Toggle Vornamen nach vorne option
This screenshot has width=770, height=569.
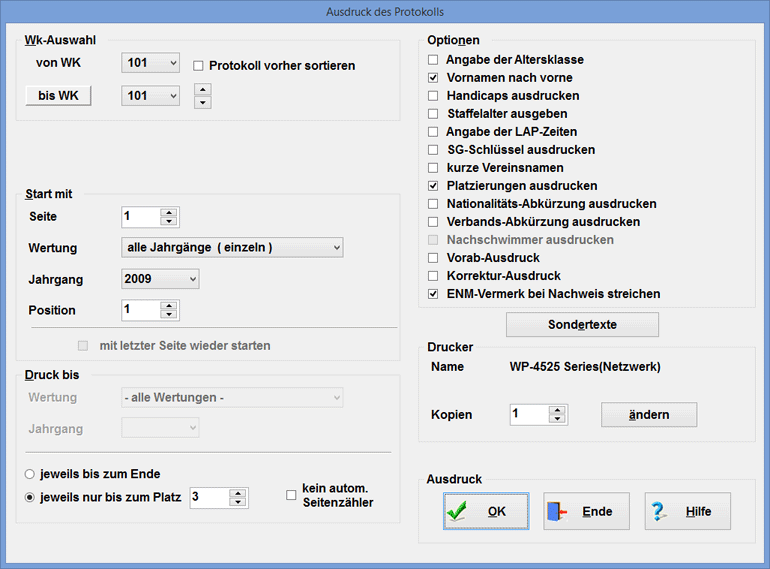point(433,77)
